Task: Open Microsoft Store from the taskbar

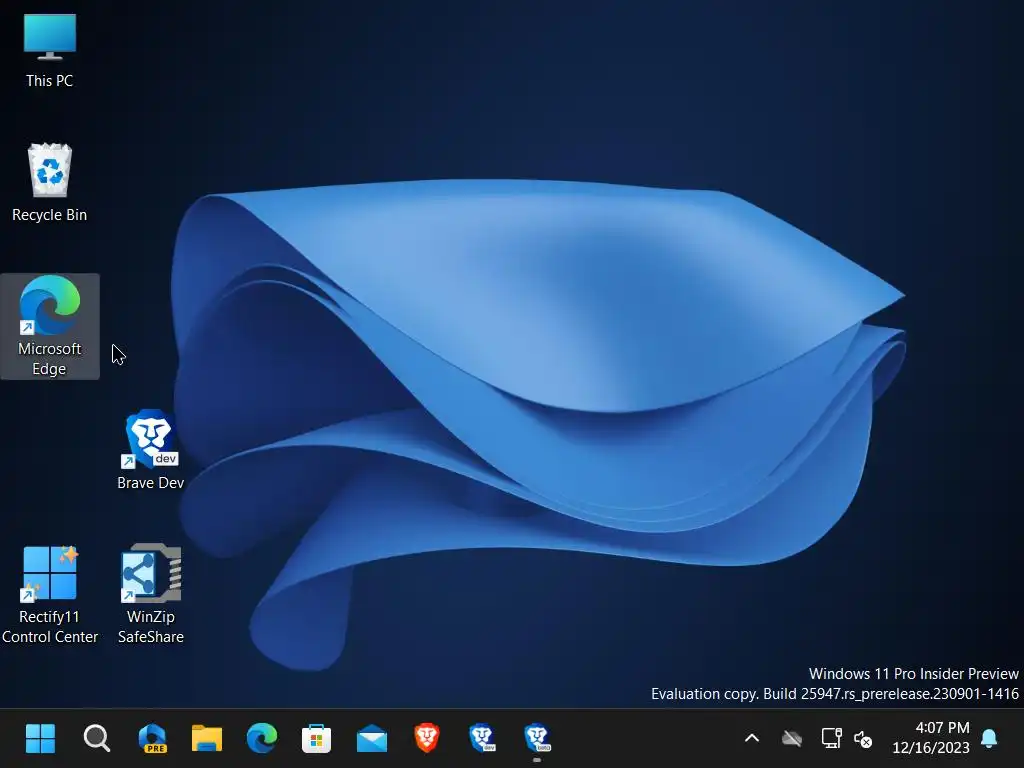Action: coord(317,739)
